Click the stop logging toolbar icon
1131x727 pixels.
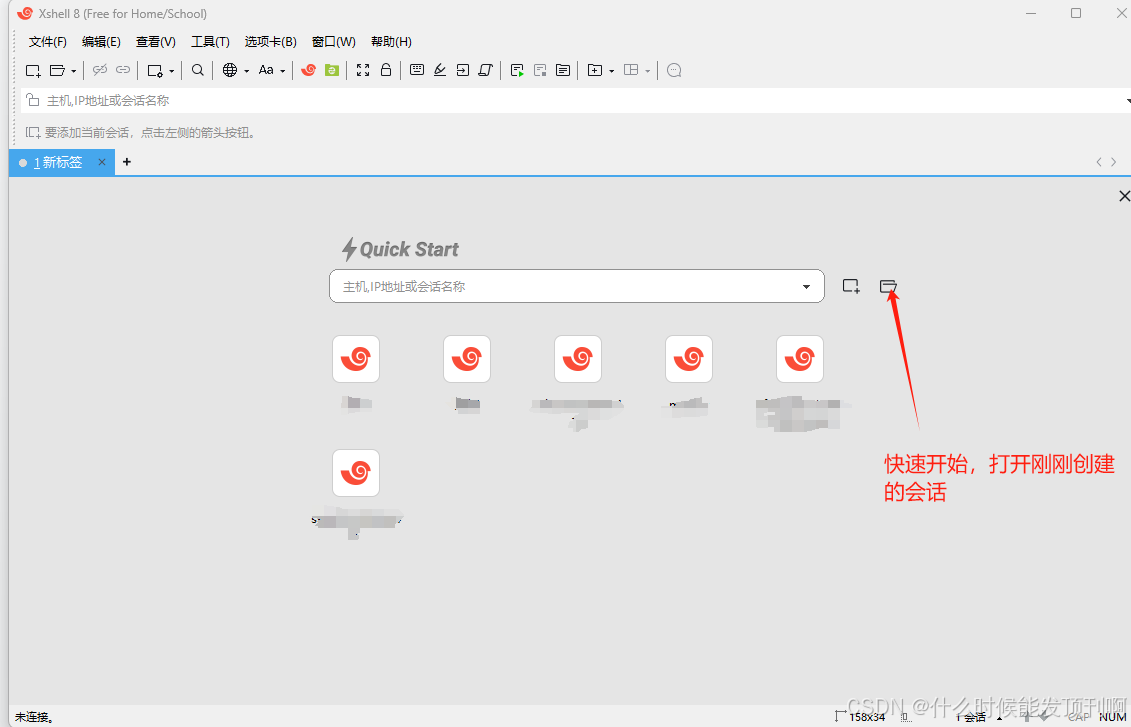click(x=540, y=71)
